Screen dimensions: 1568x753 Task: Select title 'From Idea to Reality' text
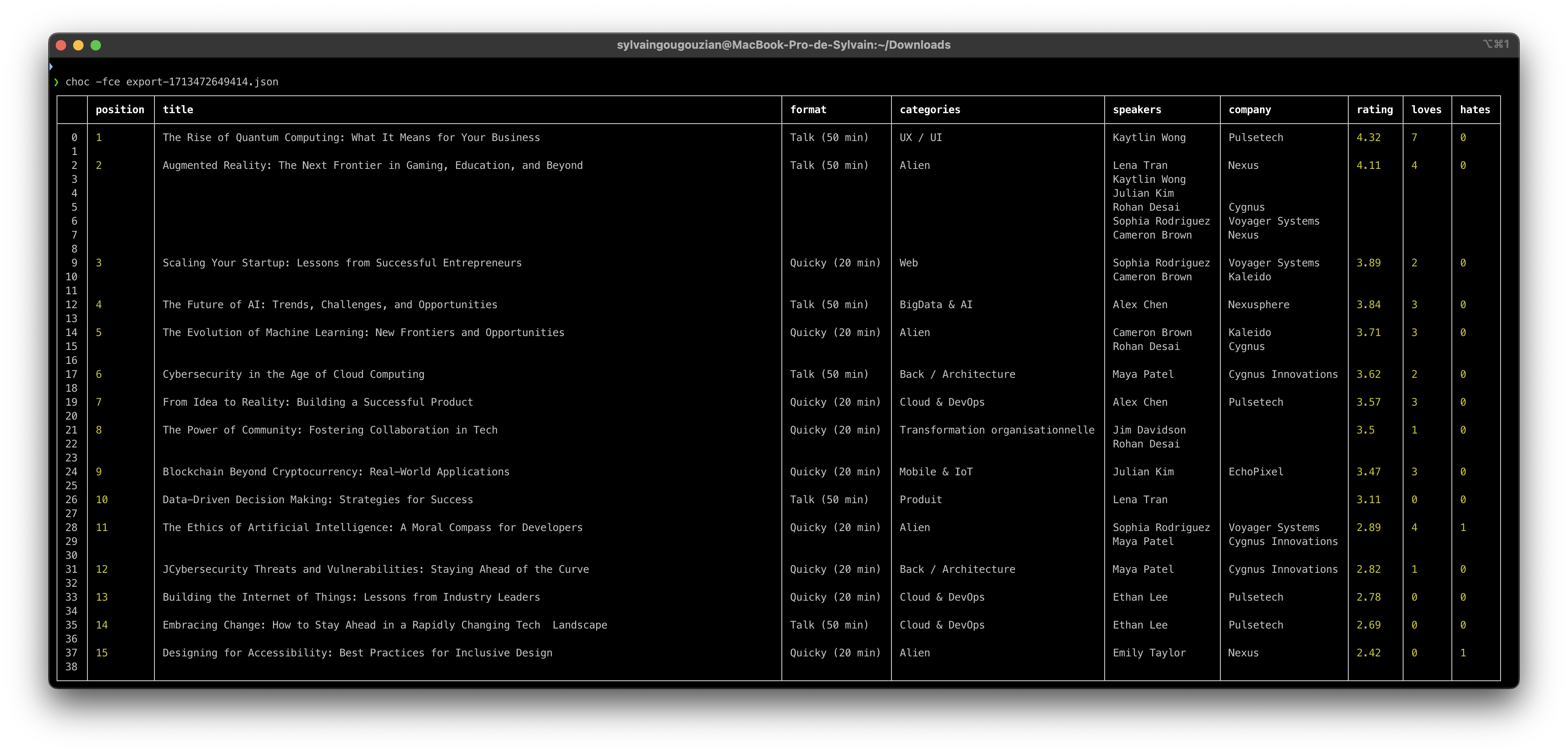[318, 402]
